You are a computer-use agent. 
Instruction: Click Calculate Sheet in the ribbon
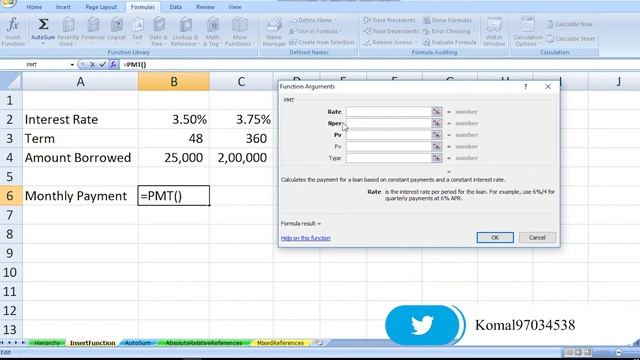point(571,39)
